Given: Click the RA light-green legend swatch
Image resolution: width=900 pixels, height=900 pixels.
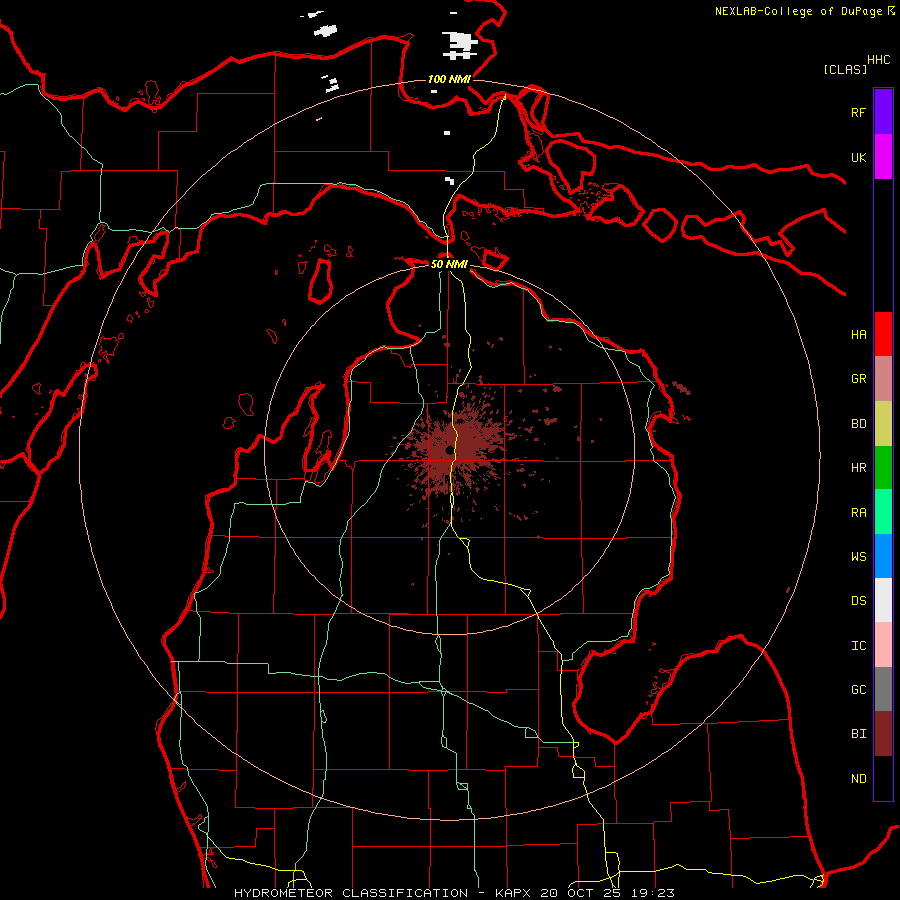Looking at the screenshot, I should pos(883,512).
